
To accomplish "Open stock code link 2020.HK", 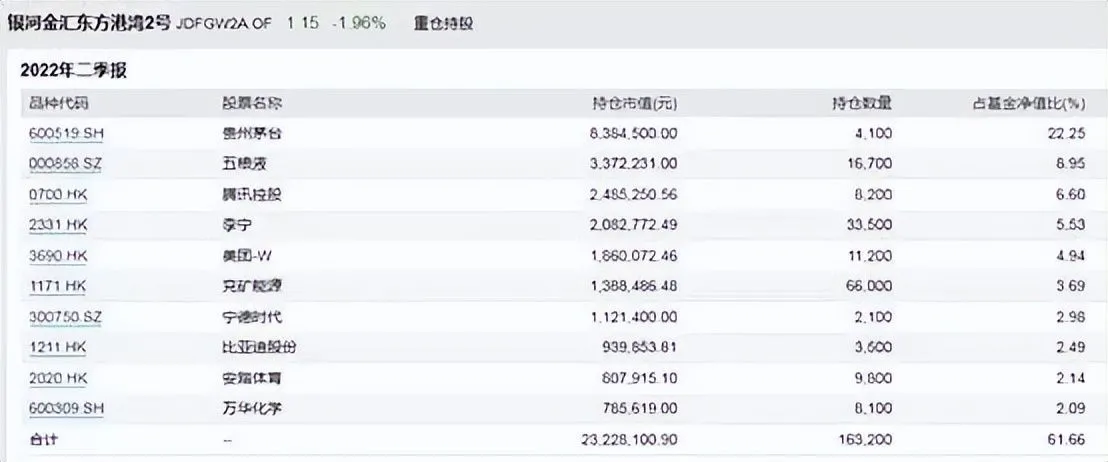I will point(58,378).
